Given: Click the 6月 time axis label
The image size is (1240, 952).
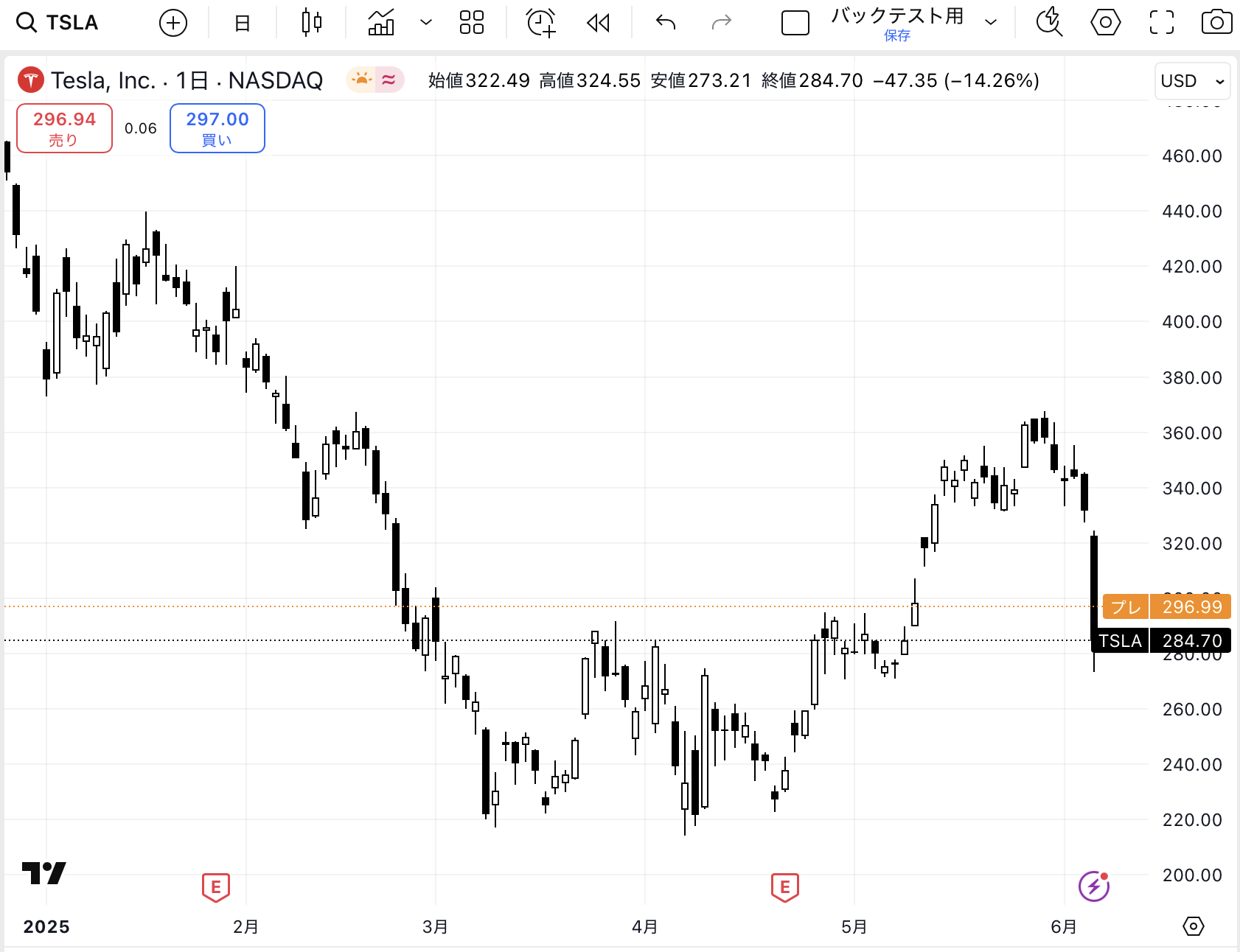Looking at the screenshot, I should click(1064, 927).
